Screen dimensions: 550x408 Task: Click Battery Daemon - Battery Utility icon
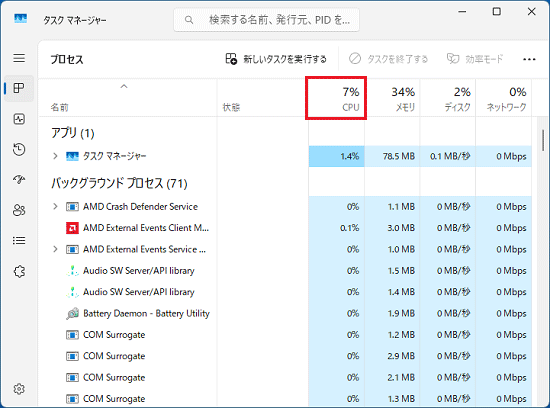click(72, 314)
